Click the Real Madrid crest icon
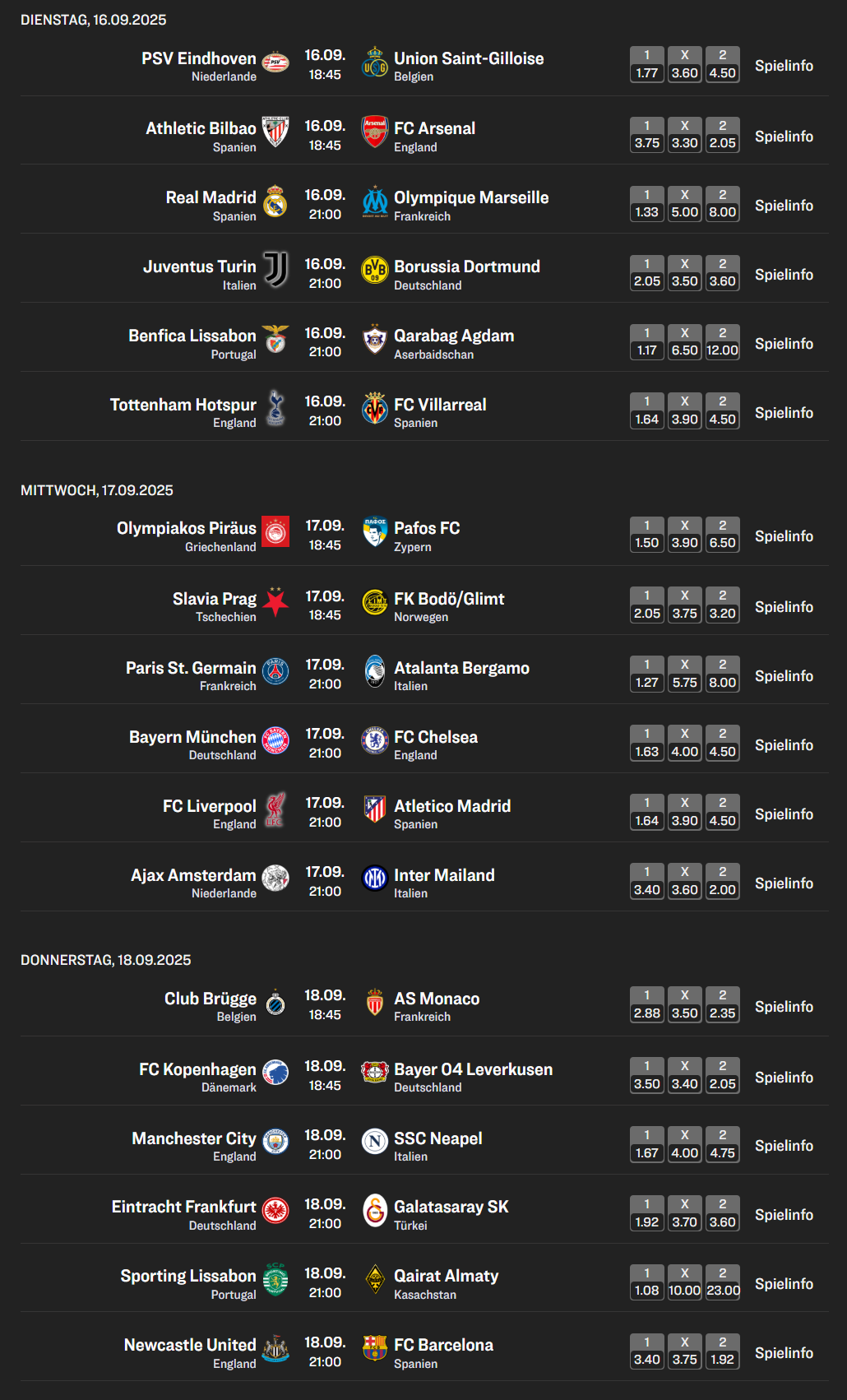 (x=275, y=202)
